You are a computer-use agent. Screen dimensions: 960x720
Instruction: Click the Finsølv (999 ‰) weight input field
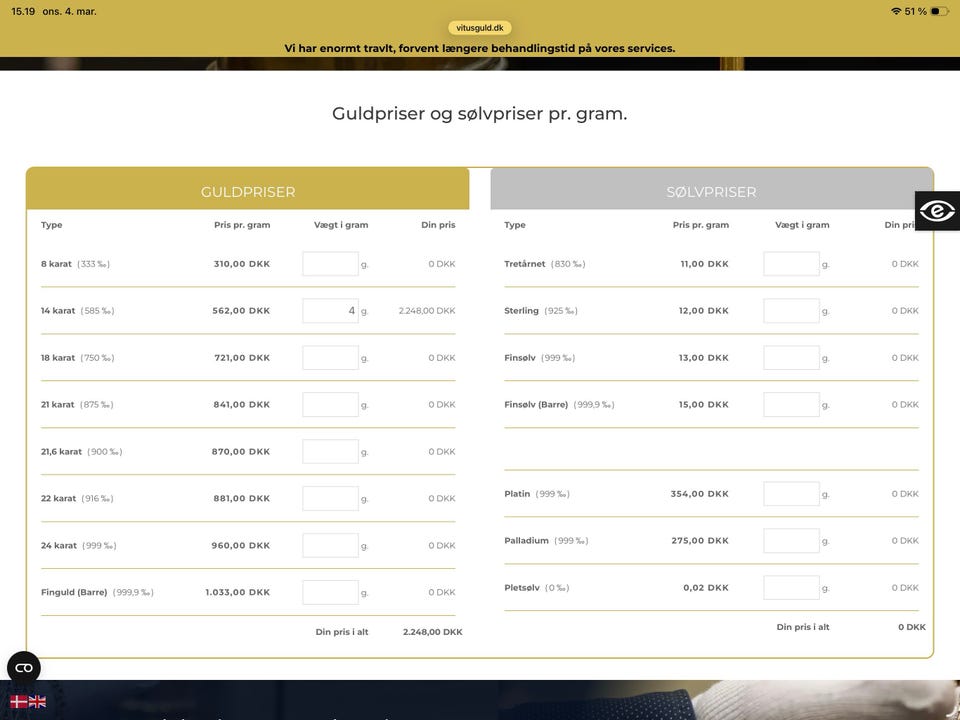pyautogui.click(x=792, y=358)
